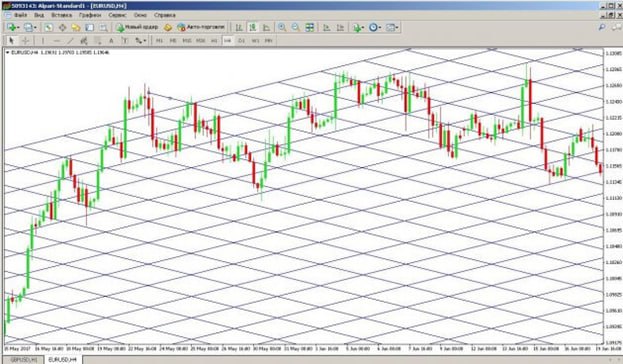Toggle the Market Watch panel icon

point(48,27)
